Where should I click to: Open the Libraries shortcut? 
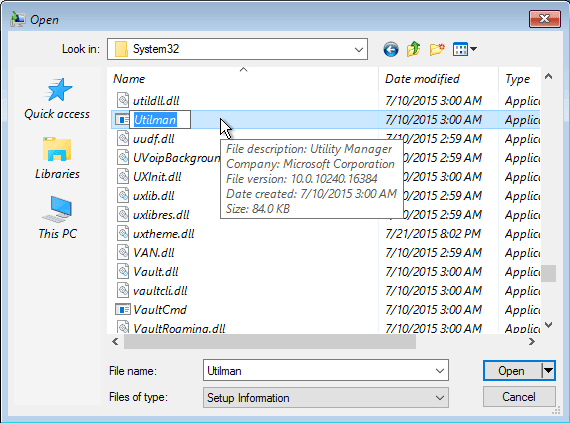click(x=57, y=158)
